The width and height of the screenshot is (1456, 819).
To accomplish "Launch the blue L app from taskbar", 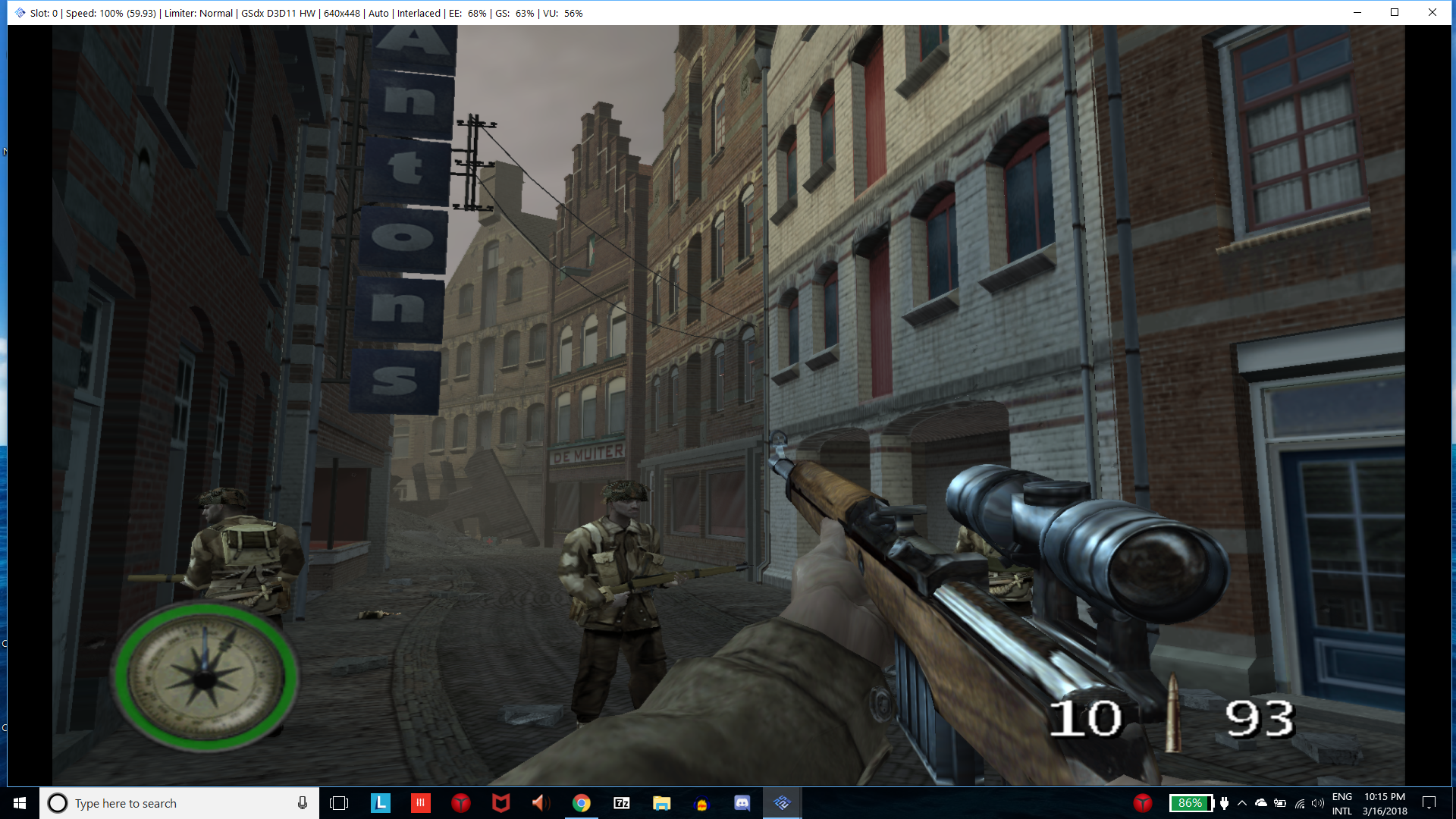I will point(380,802).
